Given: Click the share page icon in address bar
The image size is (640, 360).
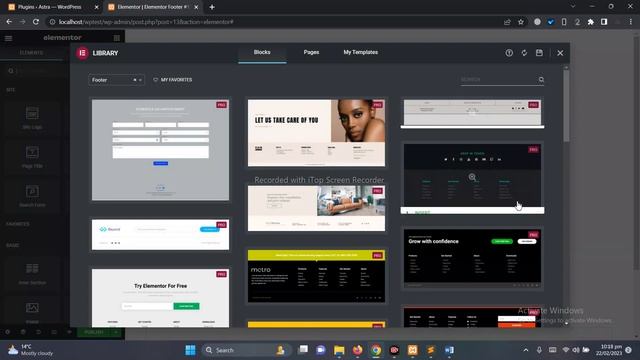Looking at the screenshot, I should pos(507,22).
